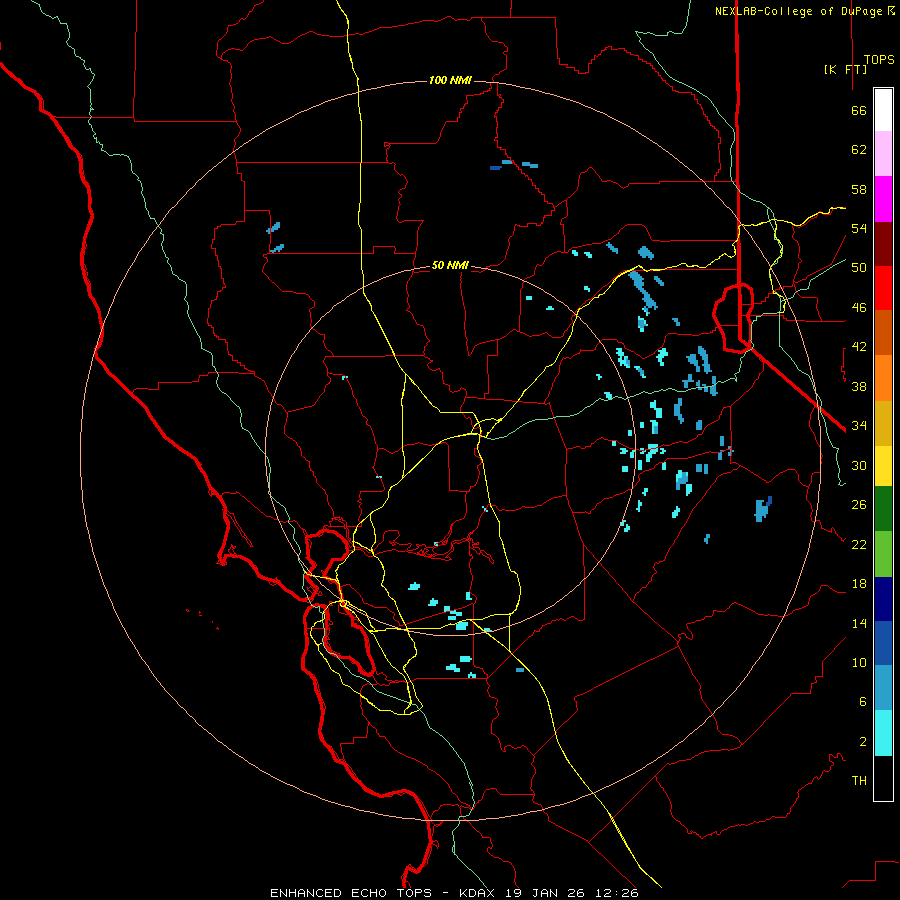Click the 12:26 timestamp text
Image resolution: width=900 pixels, height=900 pixels.
pyautogui.click(x=617, y=893)
